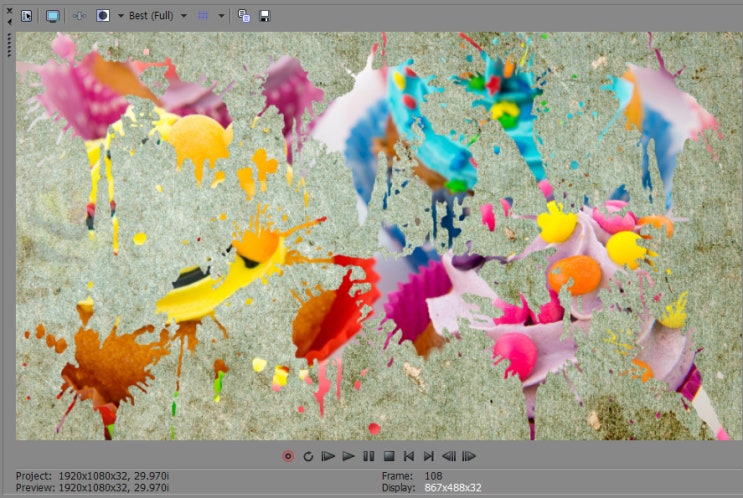Click the docking grip handle dots

point(9,46)
